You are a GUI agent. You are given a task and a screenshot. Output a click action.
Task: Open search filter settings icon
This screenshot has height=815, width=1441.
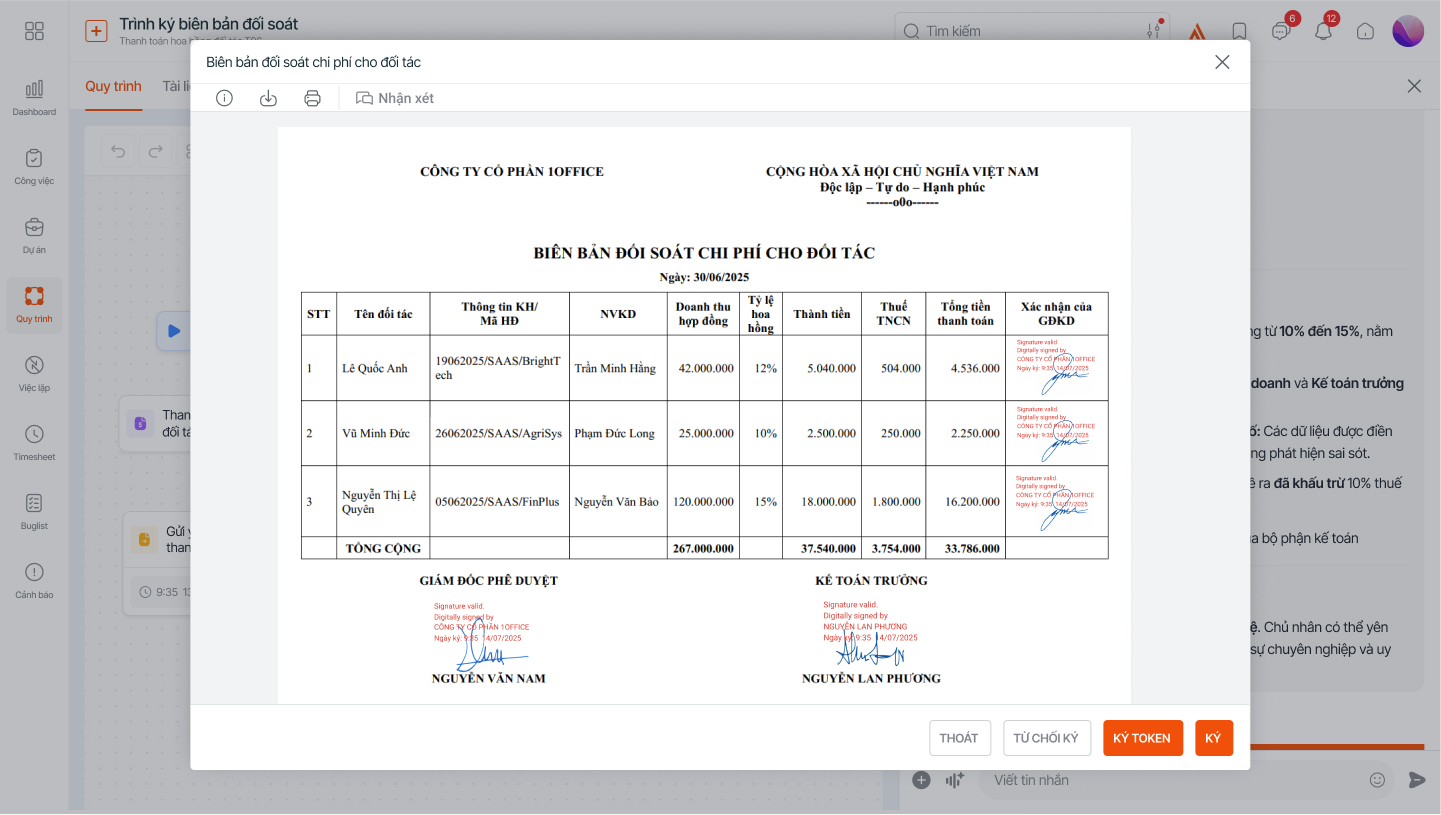tap(1155, 30)
